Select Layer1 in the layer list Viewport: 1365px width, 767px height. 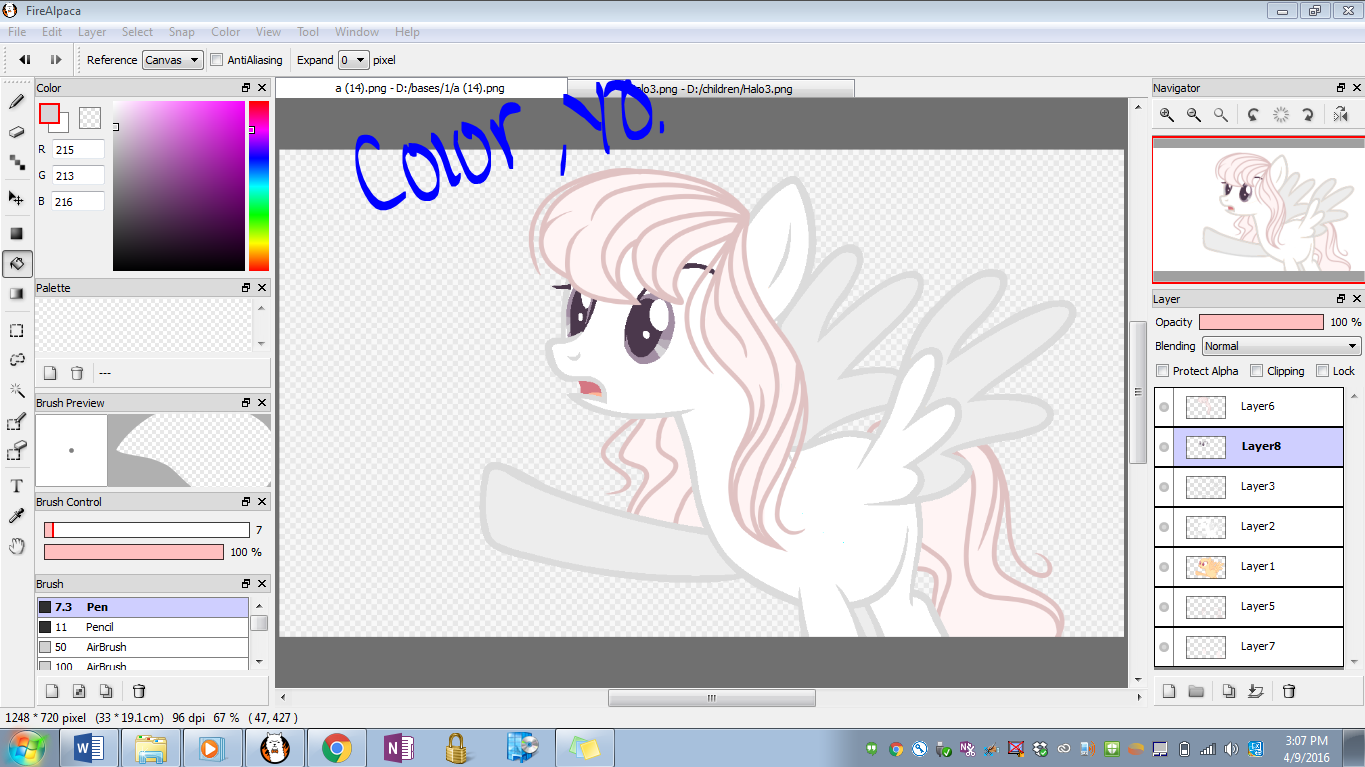click(1257, 567)
